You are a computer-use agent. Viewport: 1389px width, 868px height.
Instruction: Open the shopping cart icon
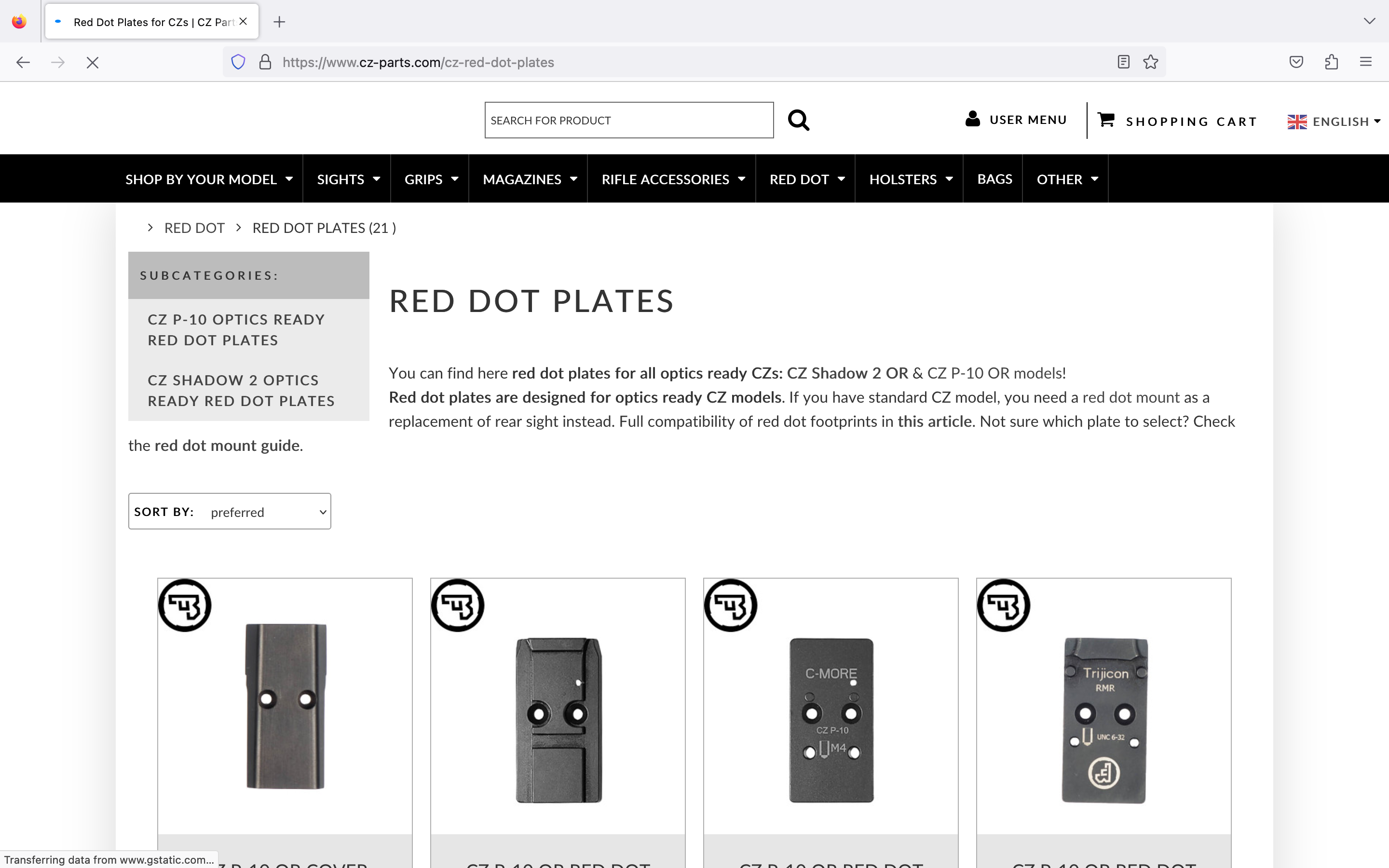click(x=1106, y=120)
